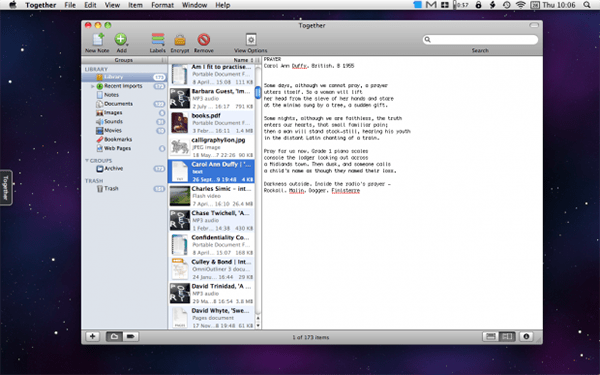Click the list scroll down arrow

click(258, 326)
